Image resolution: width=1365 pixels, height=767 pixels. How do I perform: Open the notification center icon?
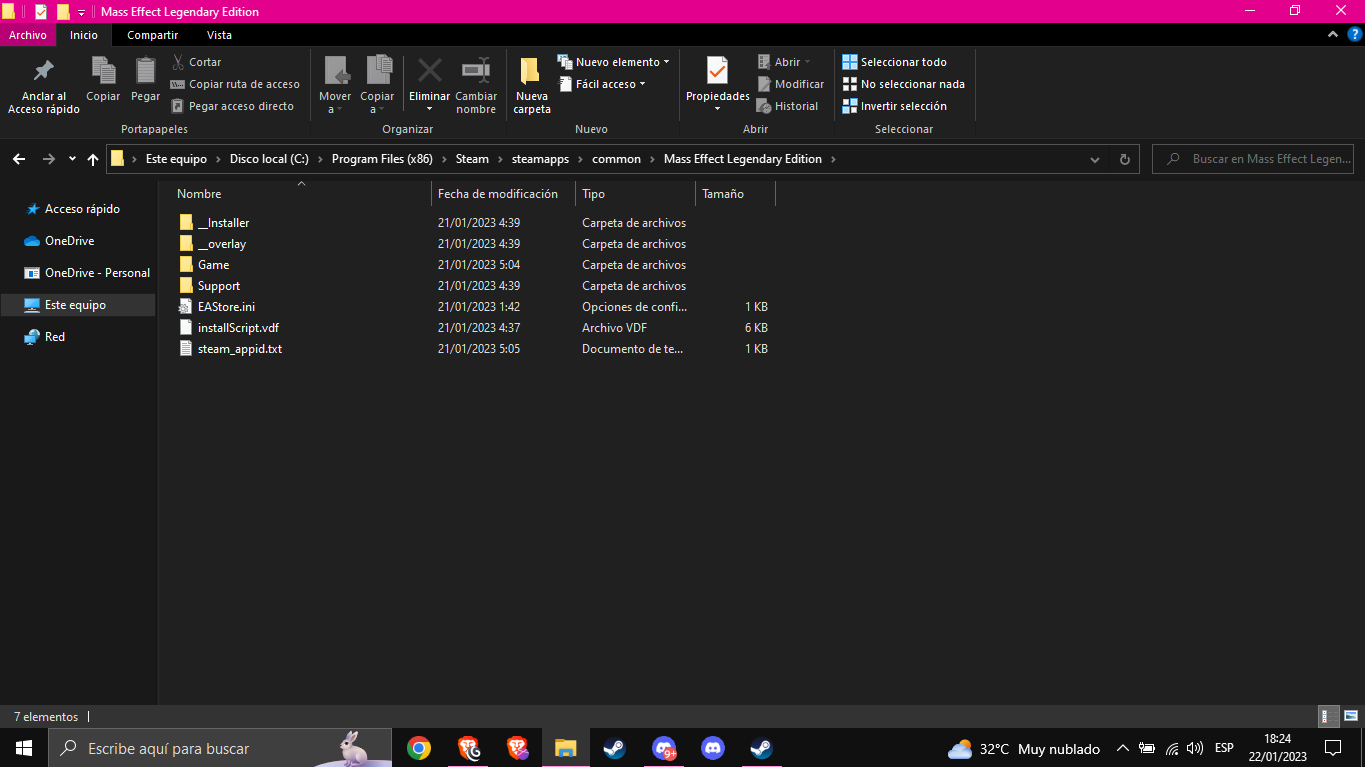click(1332, 748)
